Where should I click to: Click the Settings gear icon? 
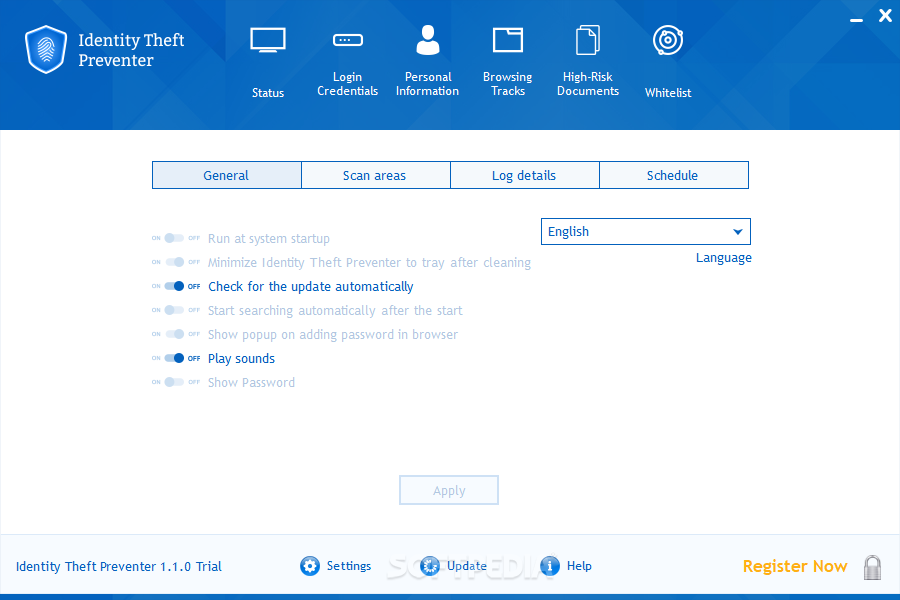click(310, 566)
